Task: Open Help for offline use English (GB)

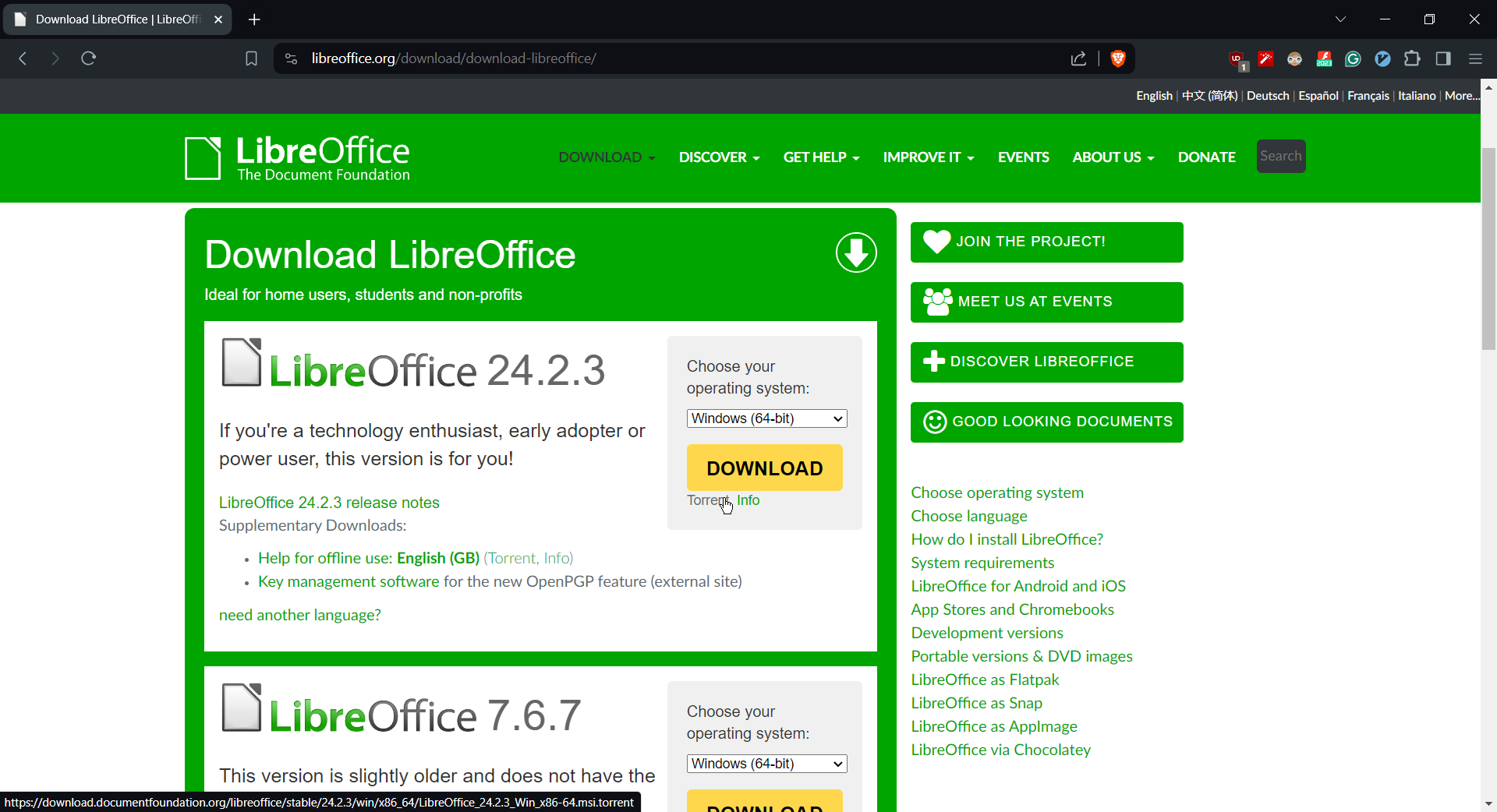Action: [x=369, y=558]
